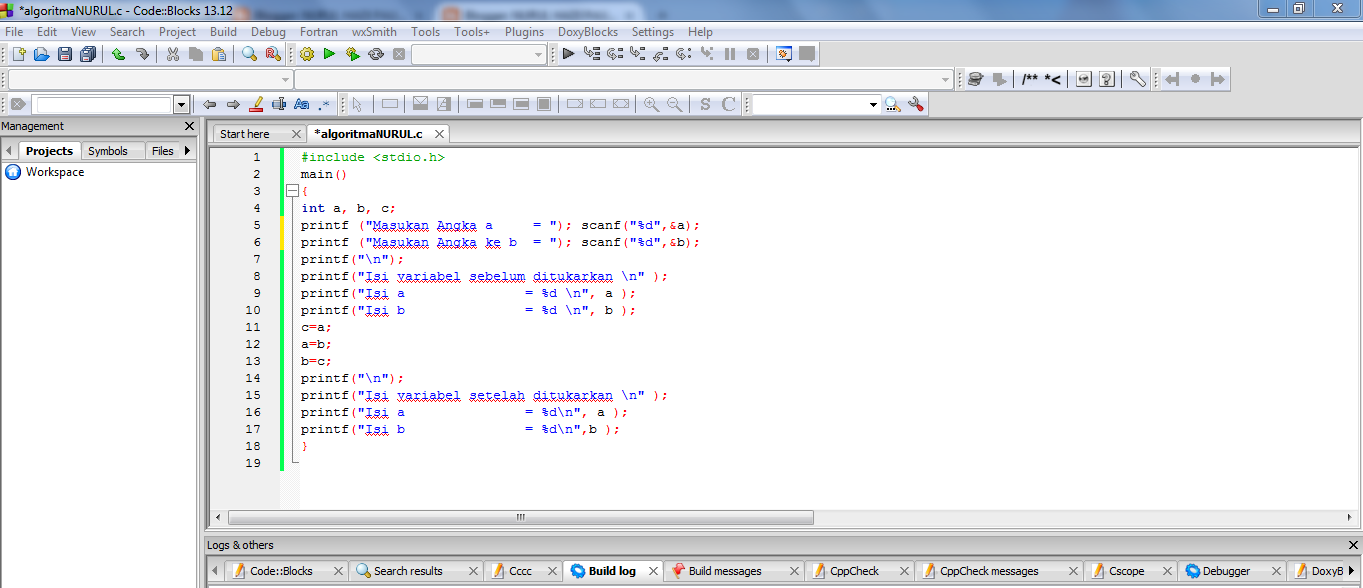Select the CppCheck log tab

[855, 571]
